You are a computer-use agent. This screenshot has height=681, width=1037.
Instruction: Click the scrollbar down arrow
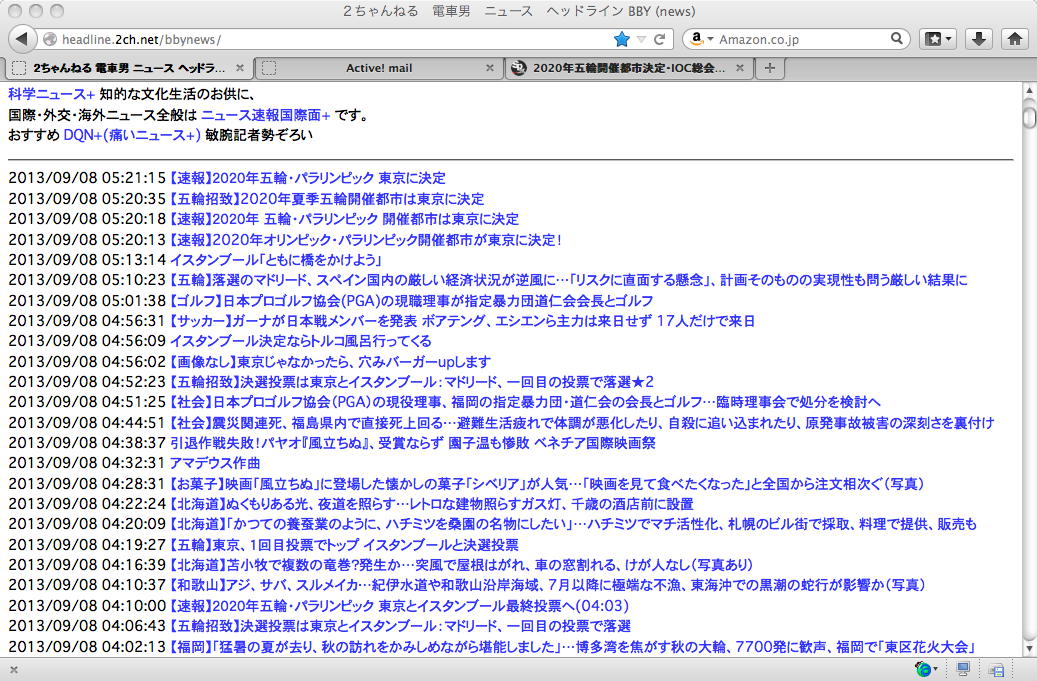tap(1029, 648)
